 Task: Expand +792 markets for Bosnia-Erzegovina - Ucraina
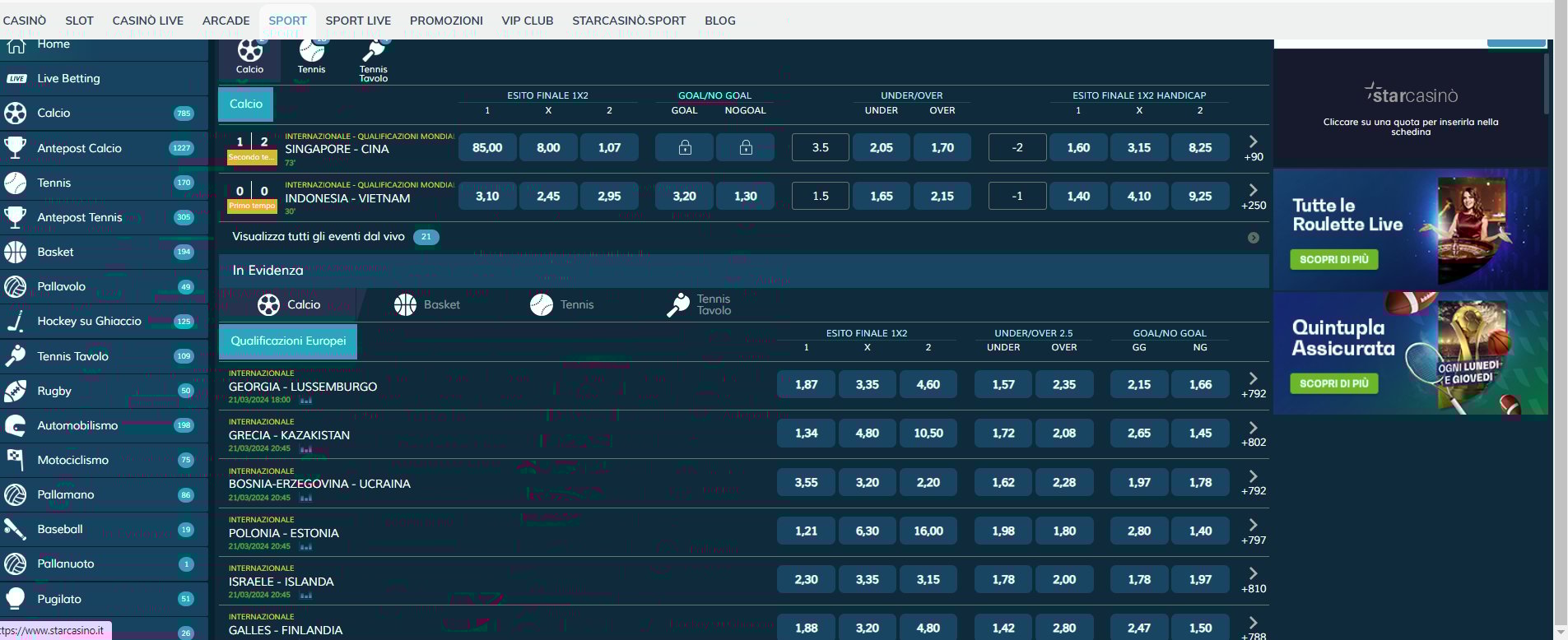[x=1254, y=482]
